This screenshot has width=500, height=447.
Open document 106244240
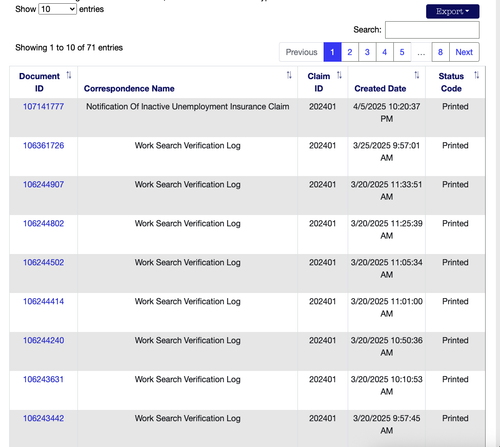click(43, 341)
